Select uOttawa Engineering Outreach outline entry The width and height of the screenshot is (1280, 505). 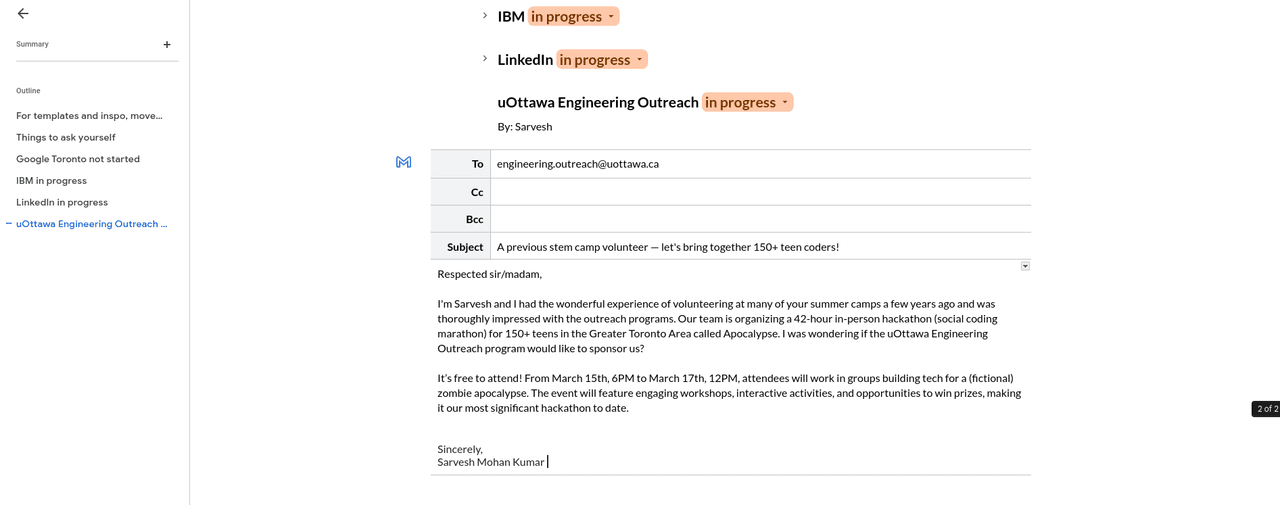pos(92,224)
